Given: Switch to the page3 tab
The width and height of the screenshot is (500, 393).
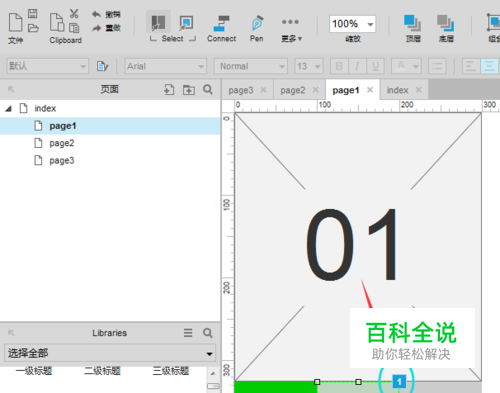Looking at the screenshot, I should [241, 90].
